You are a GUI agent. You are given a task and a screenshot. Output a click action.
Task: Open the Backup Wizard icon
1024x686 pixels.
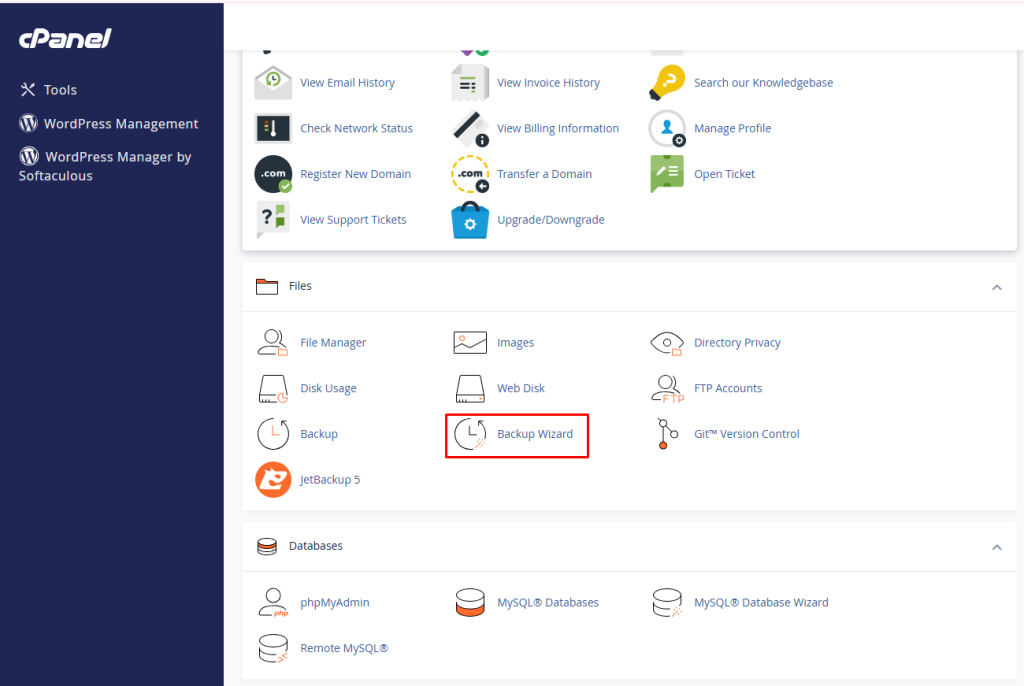point(470,434)
